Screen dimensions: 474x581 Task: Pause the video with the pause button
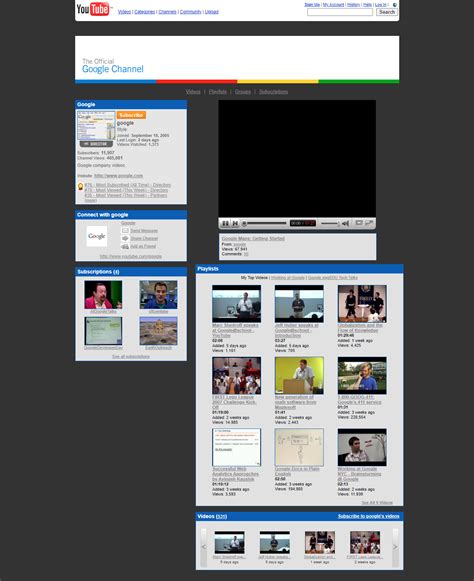pos(225,223)
